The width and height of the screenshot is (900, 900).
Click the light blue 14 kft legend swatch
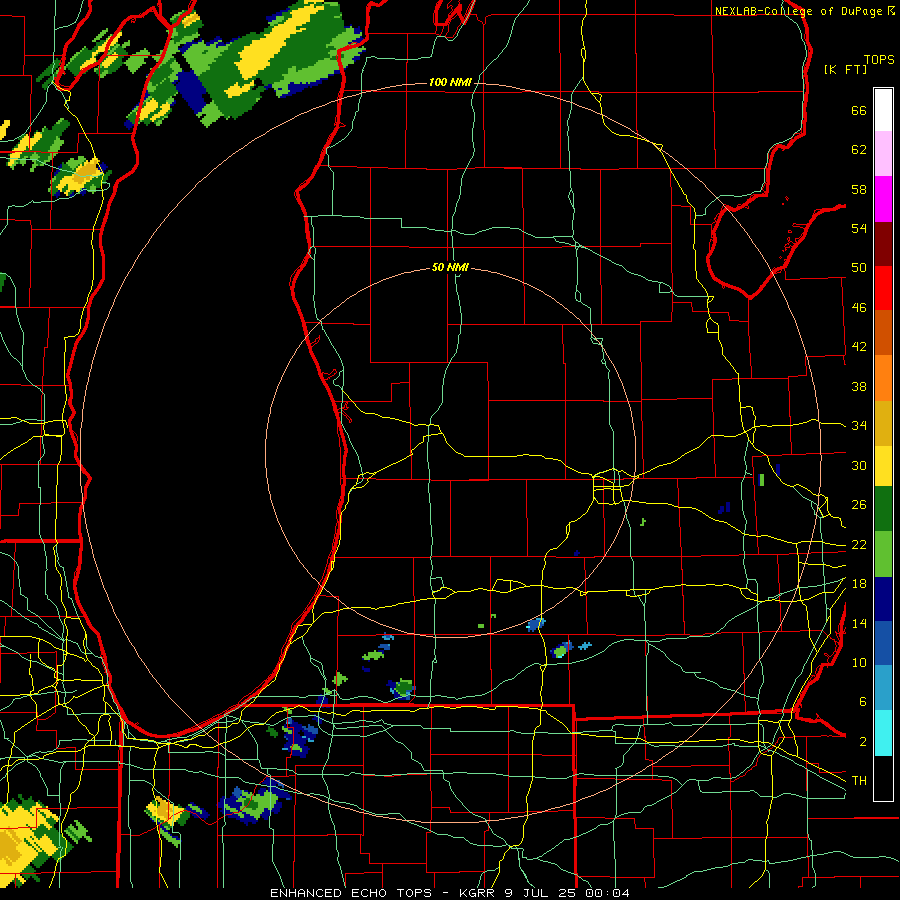tap(883, 688)
